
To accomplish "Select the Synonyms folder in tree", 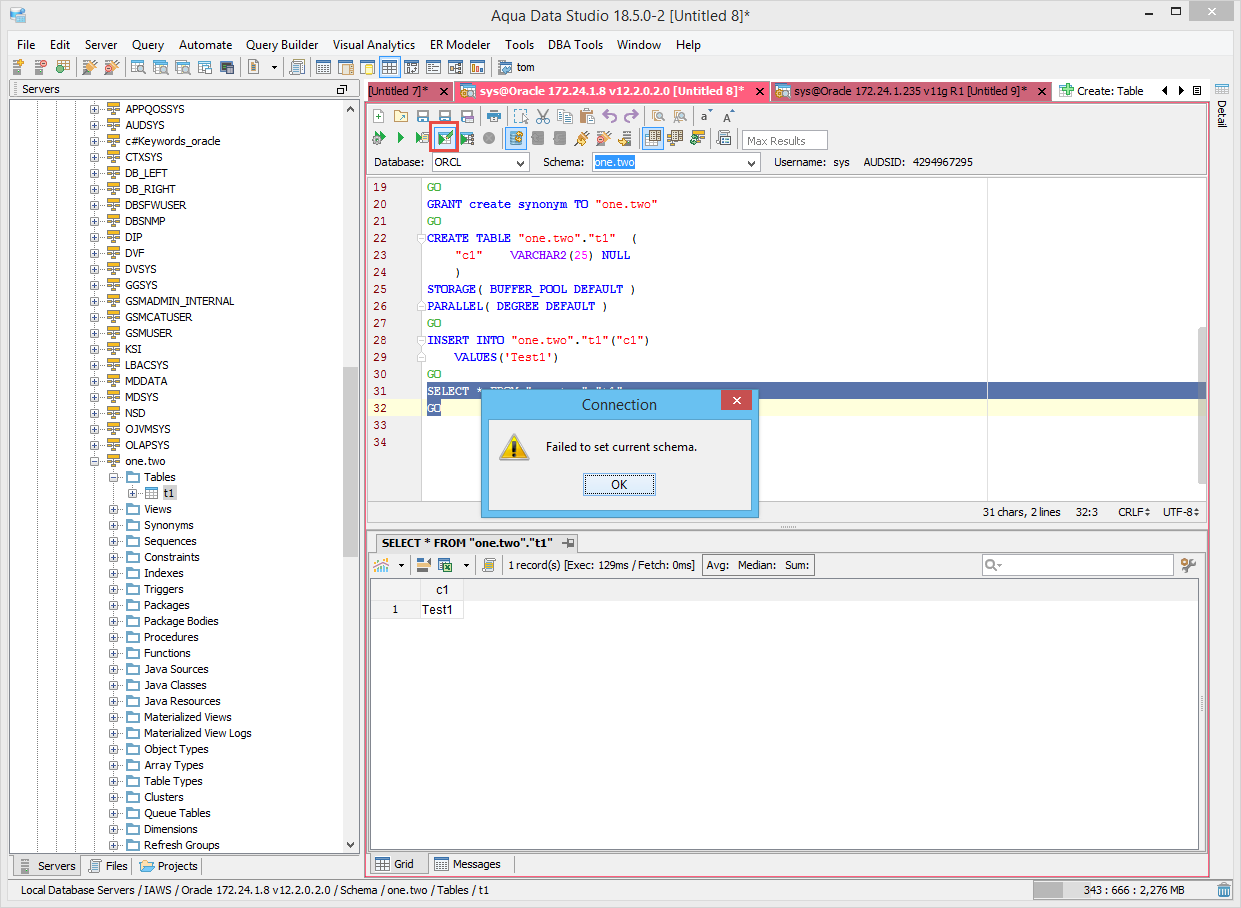I will click(168, 525).
